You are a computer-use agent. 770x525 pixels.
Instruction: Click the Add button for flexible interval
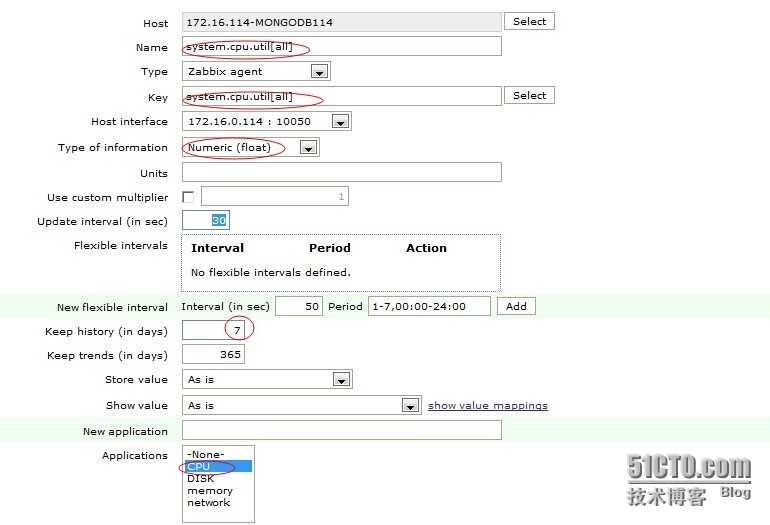[516, 306]
